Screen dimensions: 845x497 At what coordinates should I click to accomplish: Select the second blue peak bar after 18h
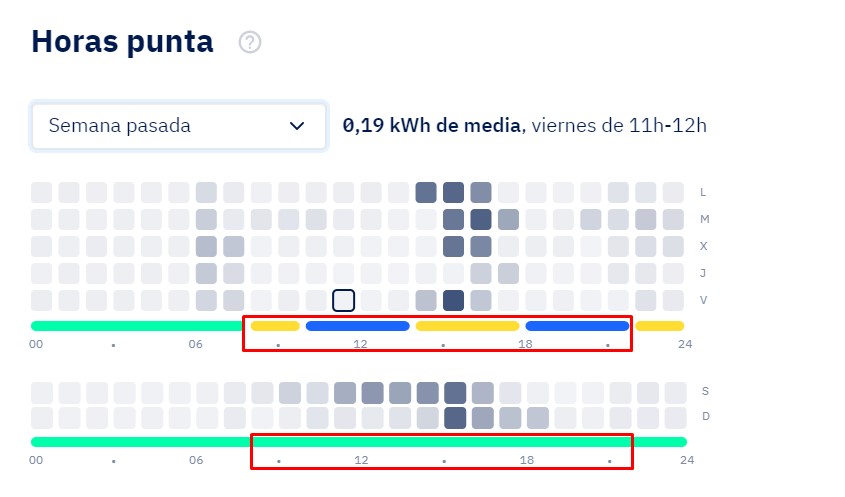point(577,326)
